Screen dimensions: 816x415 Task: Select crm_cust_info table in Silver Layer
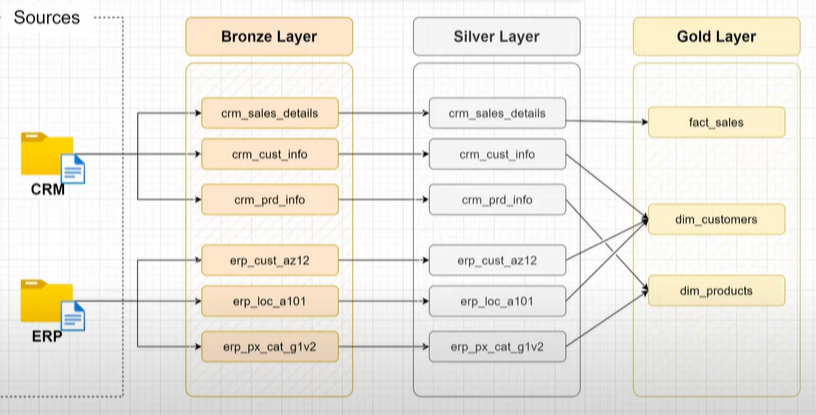point(497,155)
